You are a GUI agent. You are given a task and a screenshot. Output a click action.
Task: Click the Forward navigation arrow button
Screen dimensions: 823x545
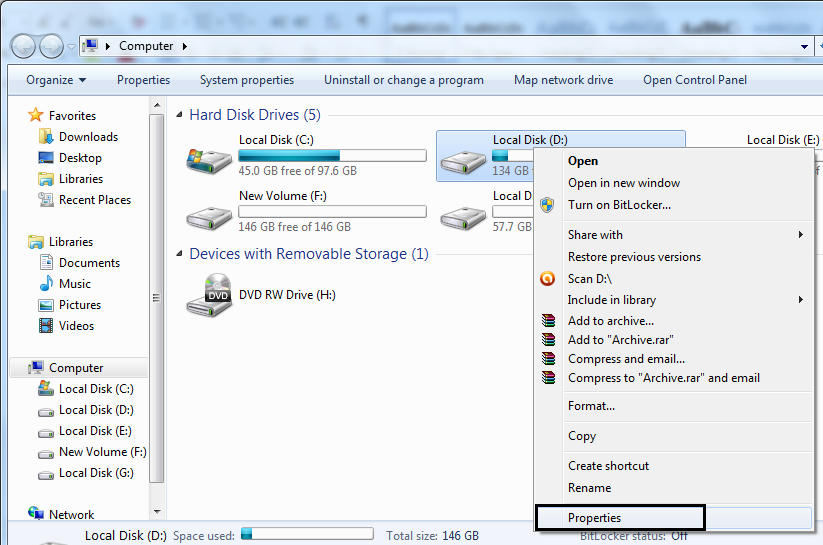coord(51,47)
